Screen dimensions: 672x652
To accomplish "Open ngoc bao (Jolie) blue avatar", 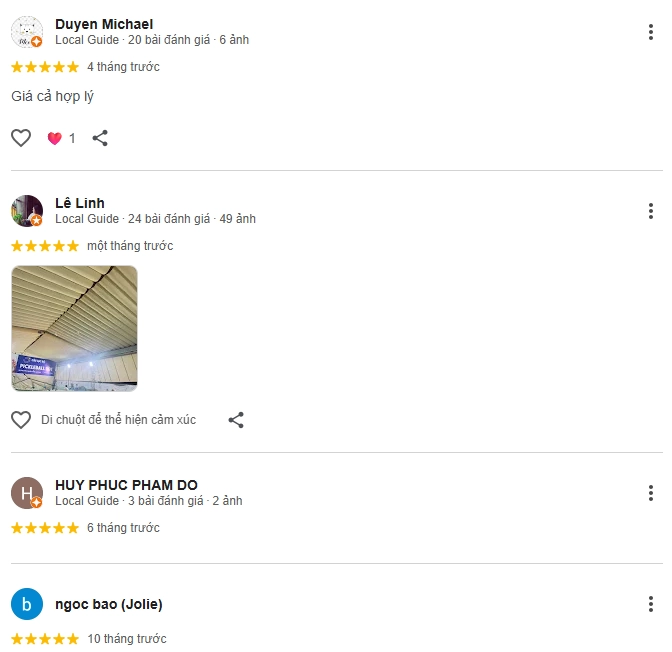I will tap(27, 604).
